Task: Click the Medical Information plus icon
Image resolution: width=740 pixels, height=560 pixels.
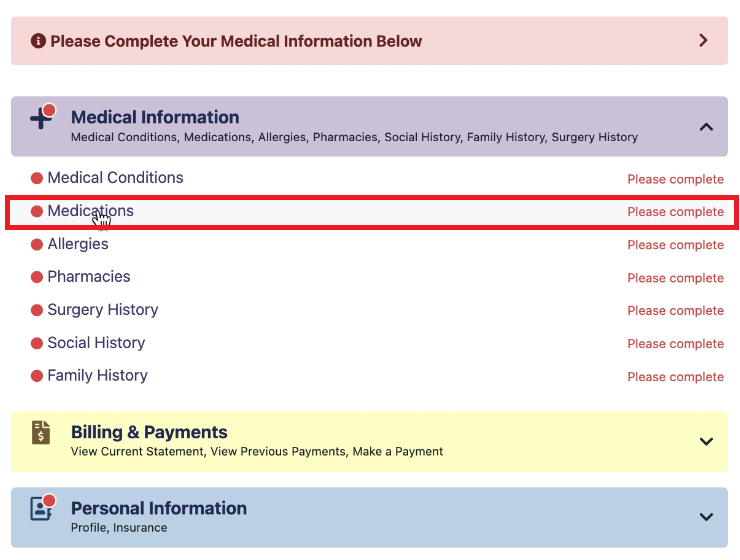Action: point(41,119)
